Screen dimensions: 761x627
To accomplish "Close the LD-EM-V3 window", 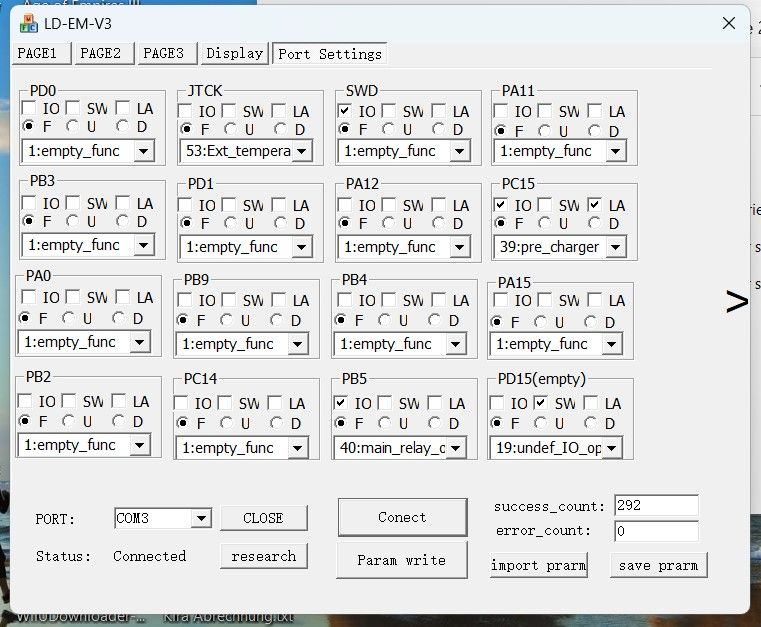I will point(727,22).
